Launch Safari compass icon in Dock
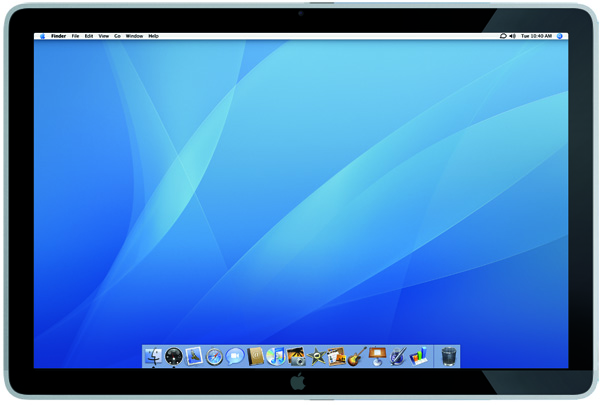Screen dimensions: 600x405 pyautogui.click(x=214, y=357)
